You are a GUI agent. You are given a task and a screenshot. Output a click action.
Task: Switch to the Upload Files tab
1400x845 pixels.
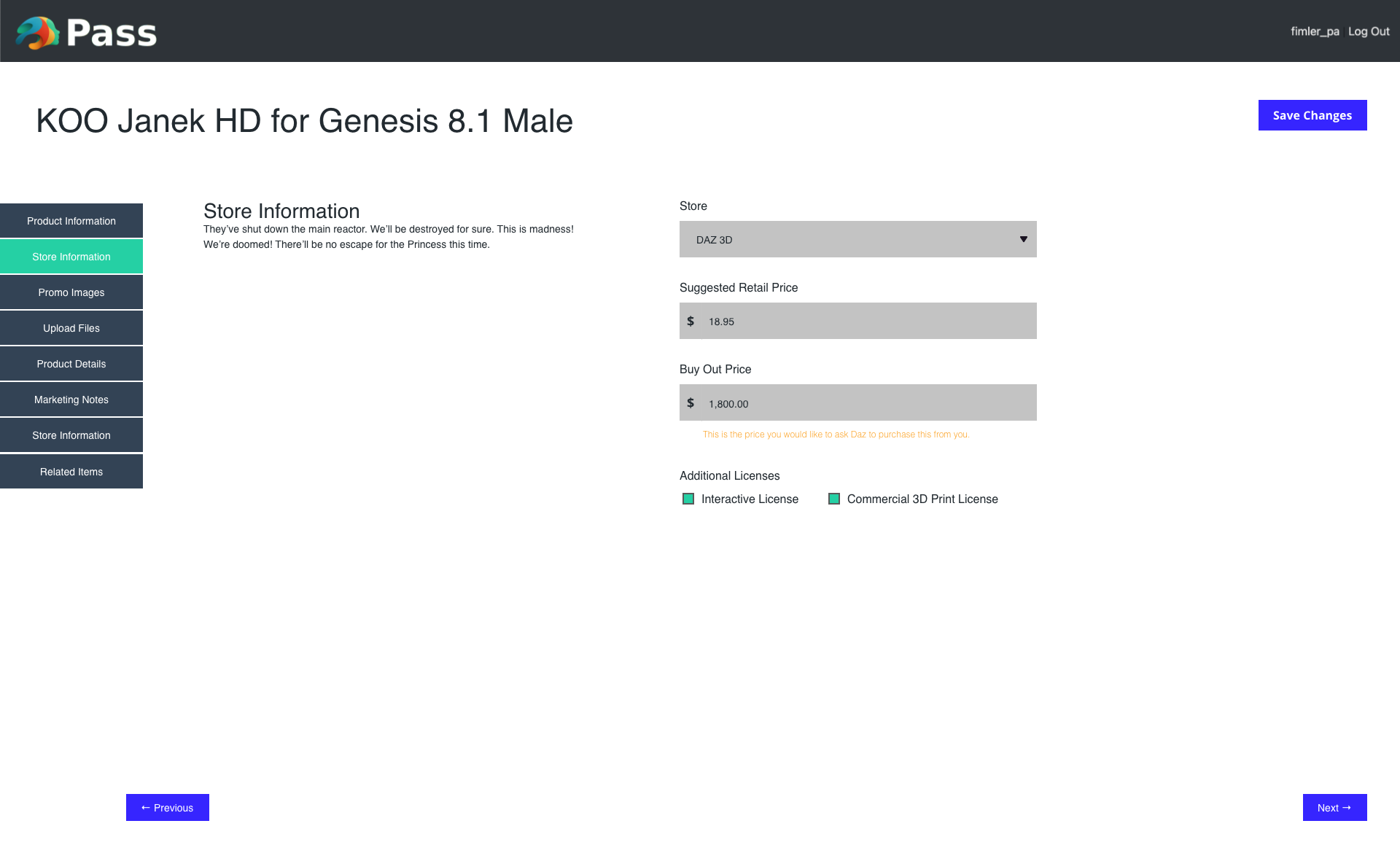click(x=71, y=328)
